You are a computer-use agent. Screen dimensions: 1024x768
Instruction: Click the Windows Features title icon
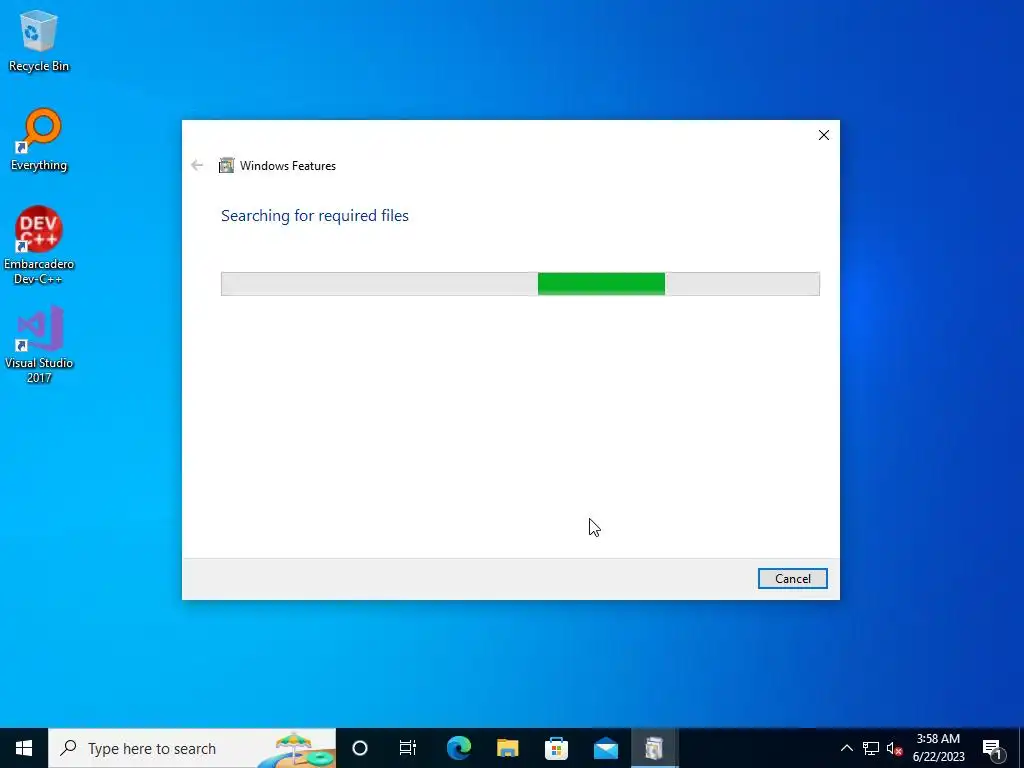click(226, 165)
